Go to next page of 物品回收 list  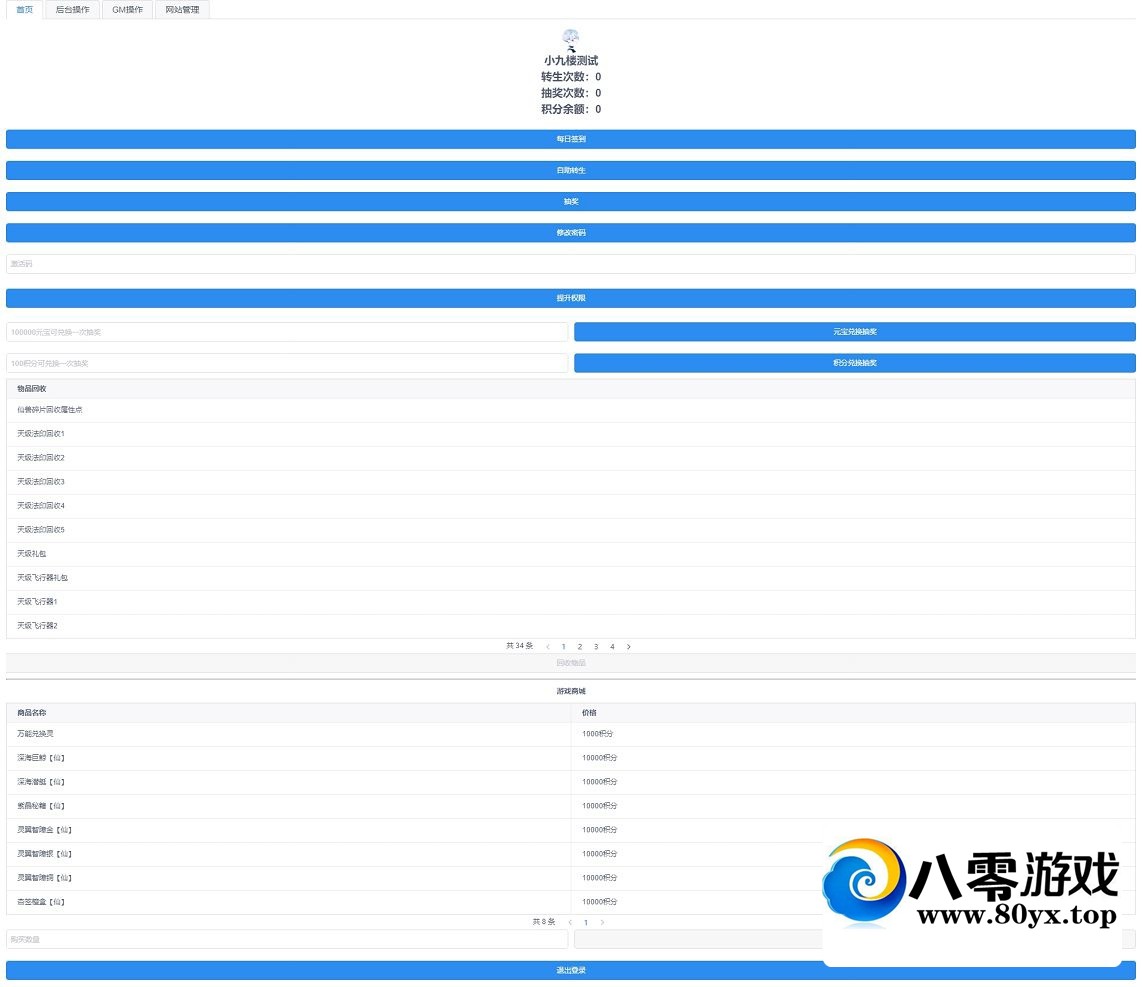click(x=628, y=647)
